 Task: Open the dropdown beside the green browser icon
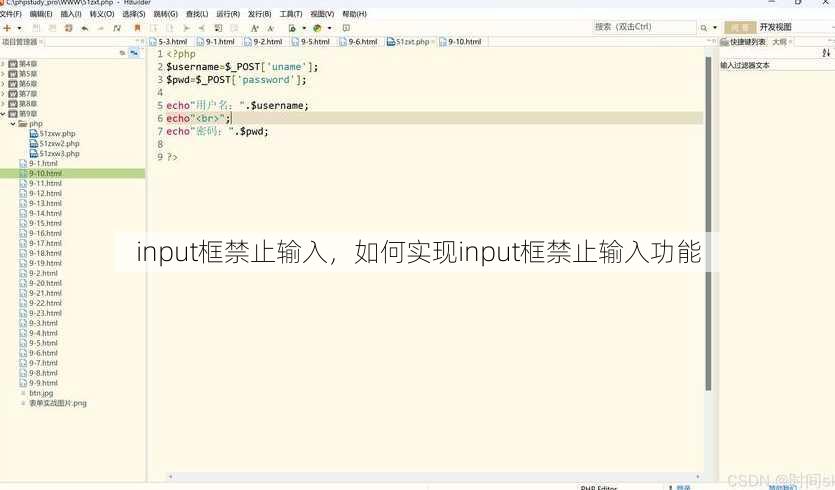(x=330, y=28)
